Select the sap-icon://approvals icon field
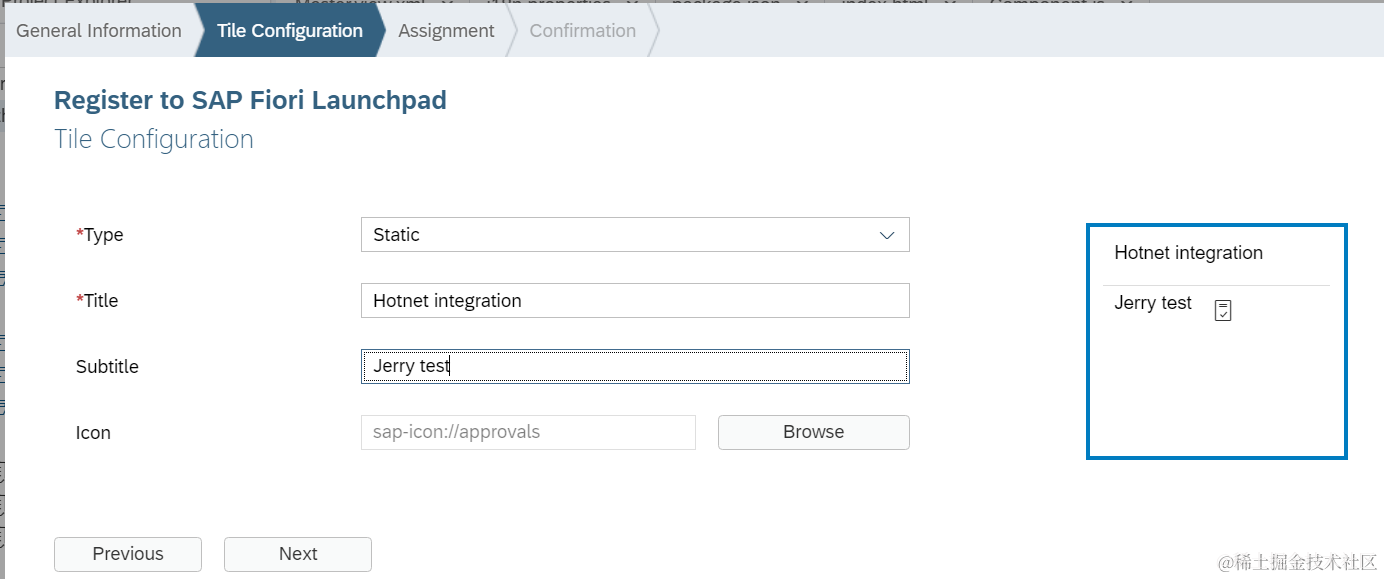The height and width of the screenshot is (579, 1384). pyautogui.click(x=527, y=433)
